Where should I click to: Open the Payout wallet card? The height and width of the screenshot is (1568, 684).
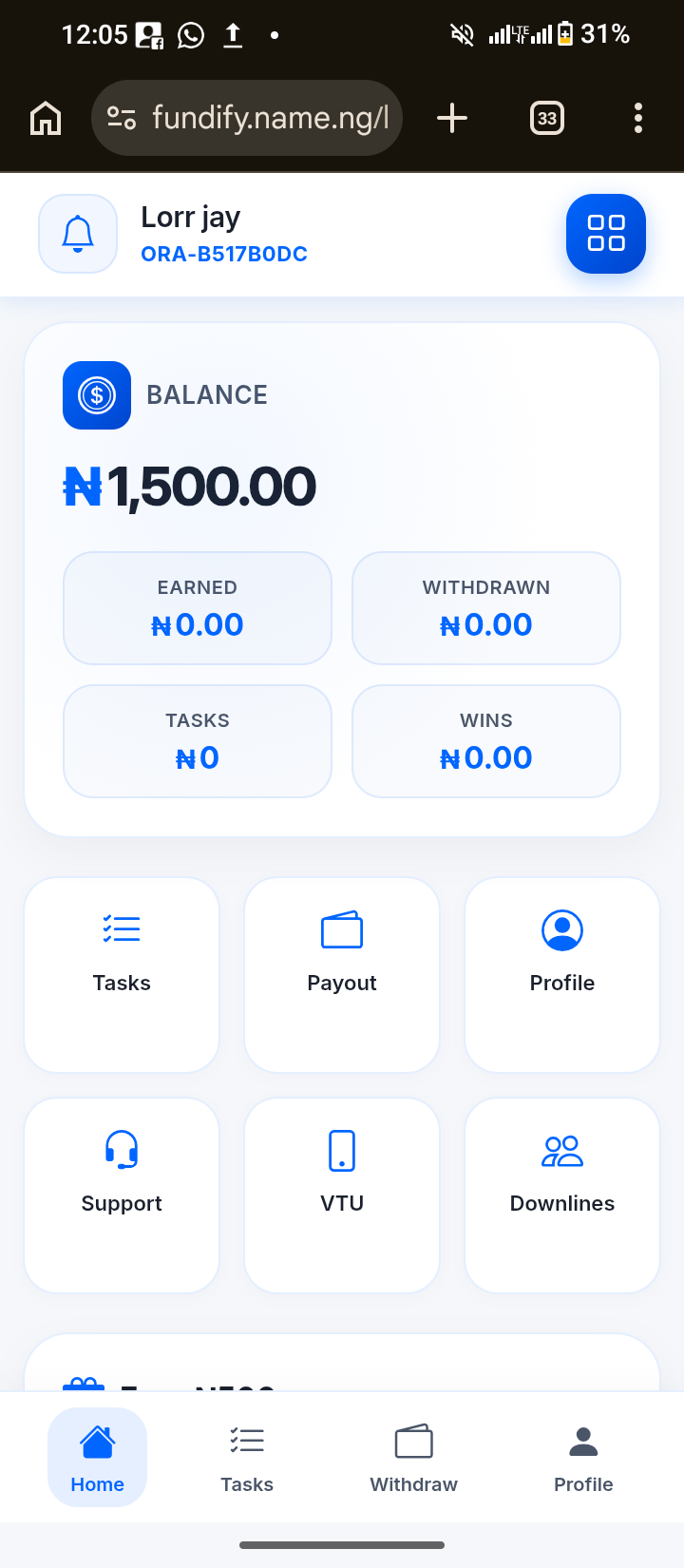(342, 974)
